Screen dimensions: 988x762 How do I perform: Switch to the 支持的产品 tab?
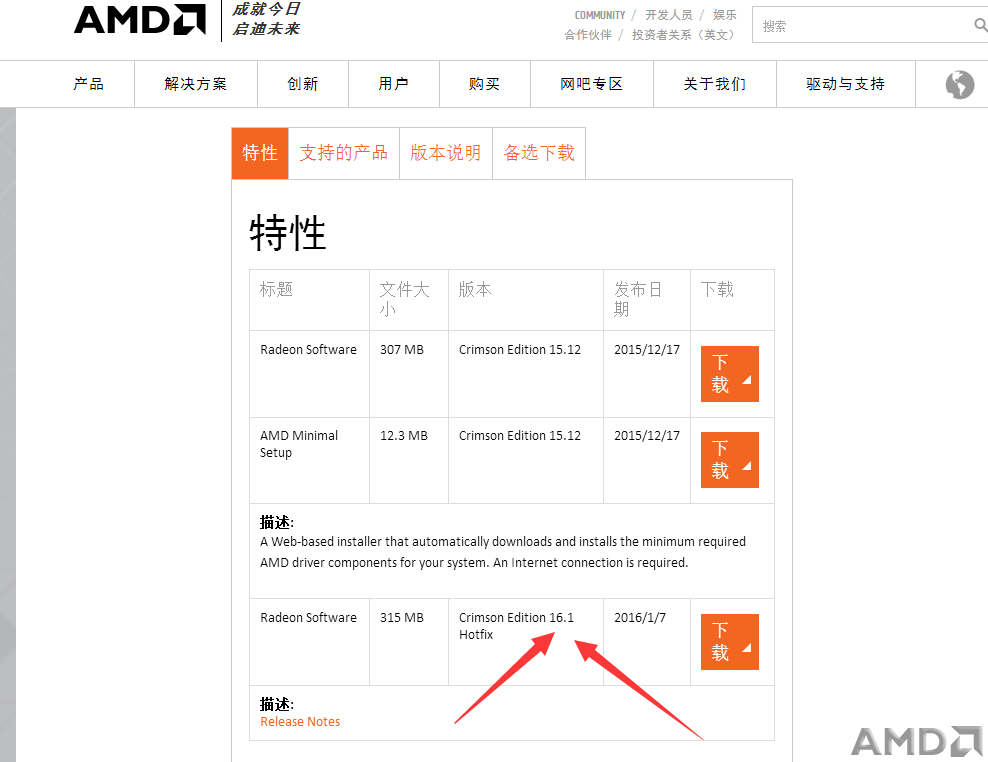point(343,153)
